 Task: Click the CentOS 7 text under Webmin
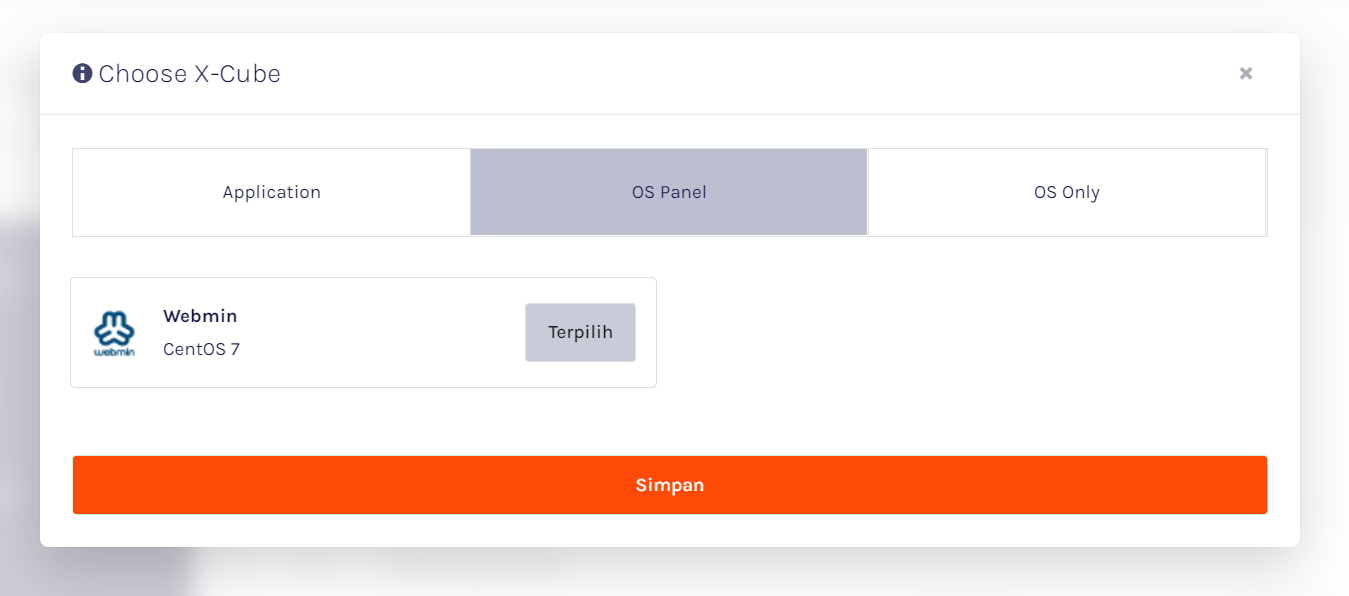[201, 349]
